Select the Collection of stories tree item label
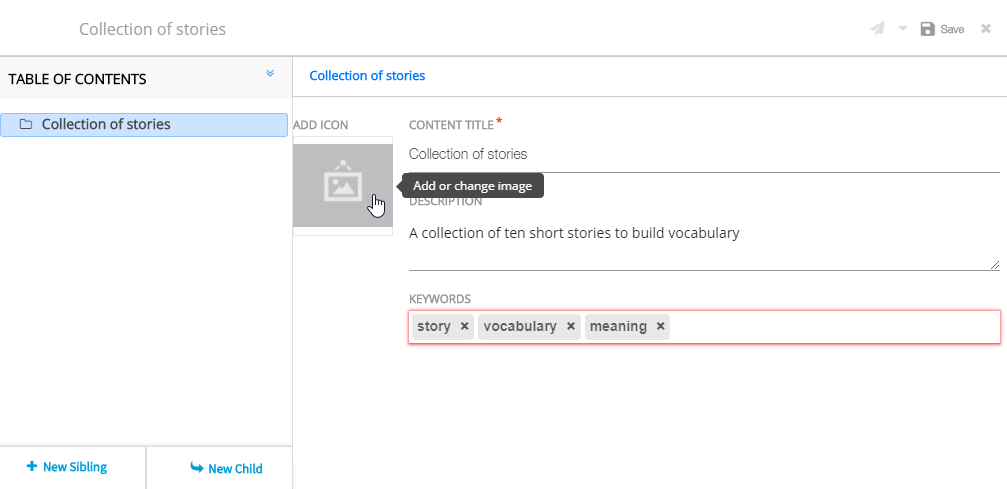The height and width of the screenshot is (489, 1007). pyautogui.click(x=106, y=125)
